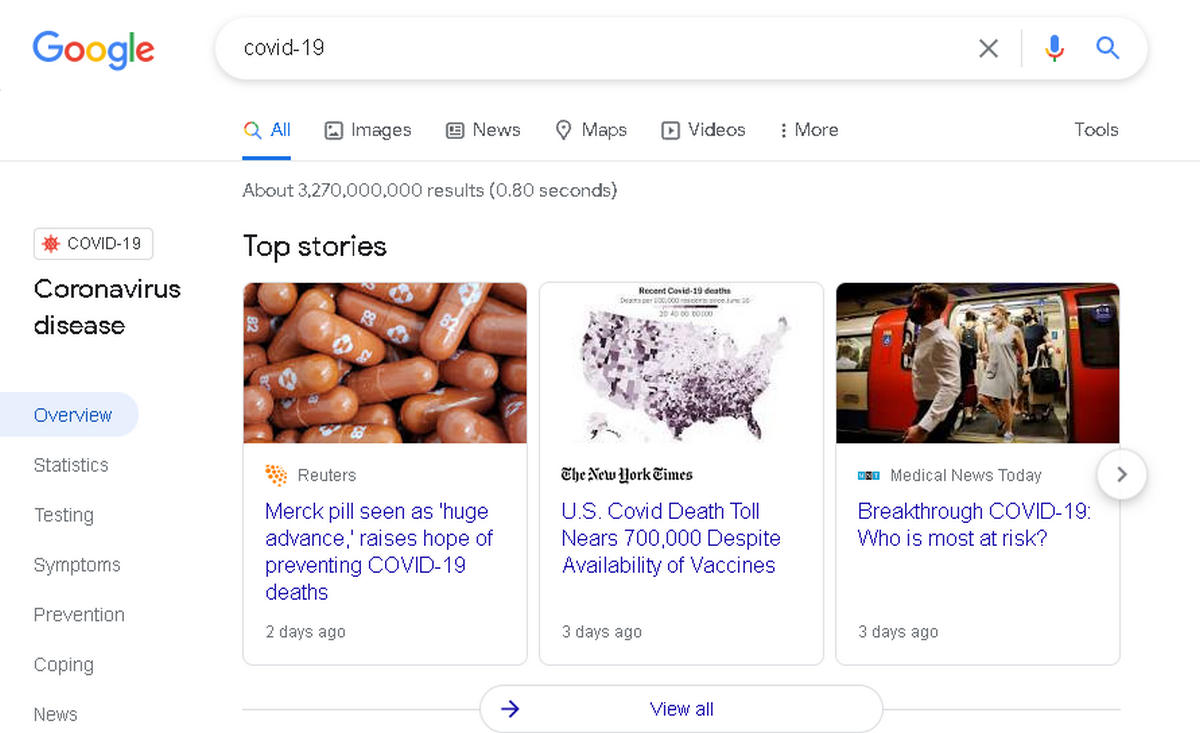
Task: Open the Videos results tab
Action: pos(703,130)
